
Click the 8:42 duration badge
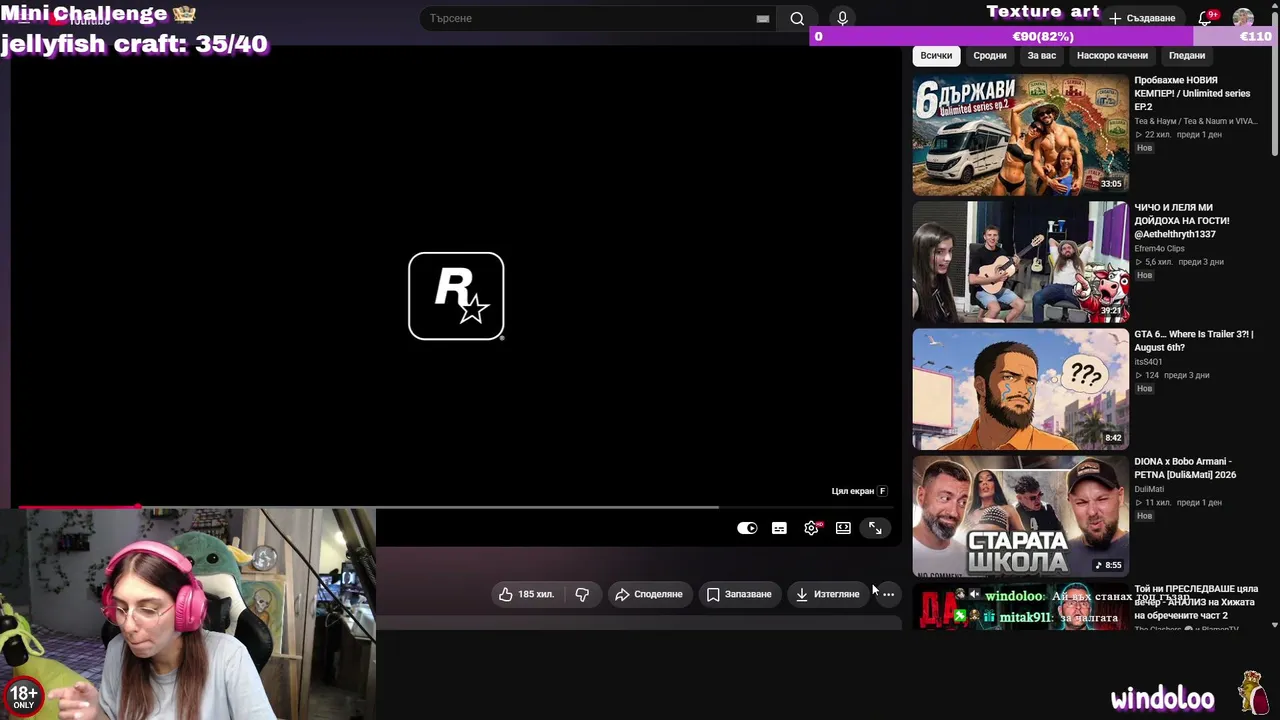(1113, 438)
